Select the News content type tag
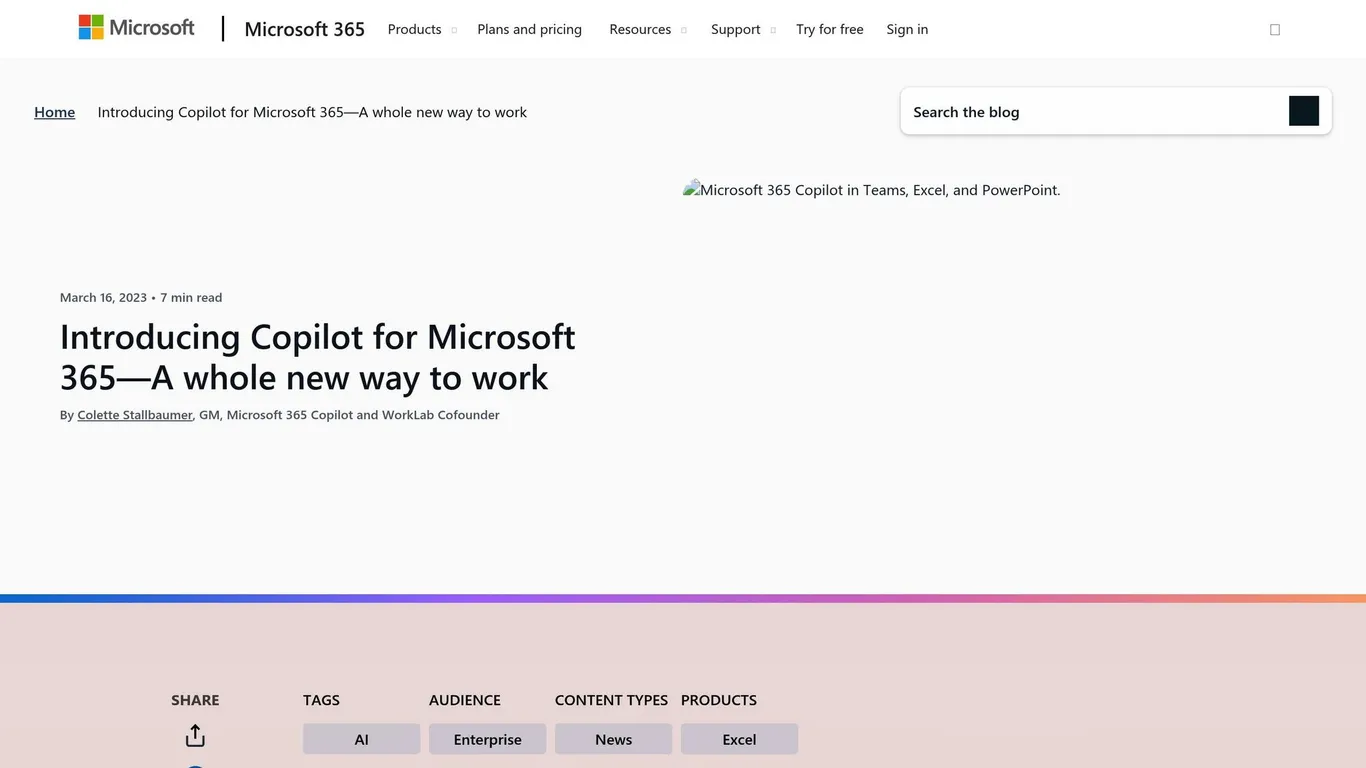This screenshot has height=768, width=1366. tap(613, 739)
